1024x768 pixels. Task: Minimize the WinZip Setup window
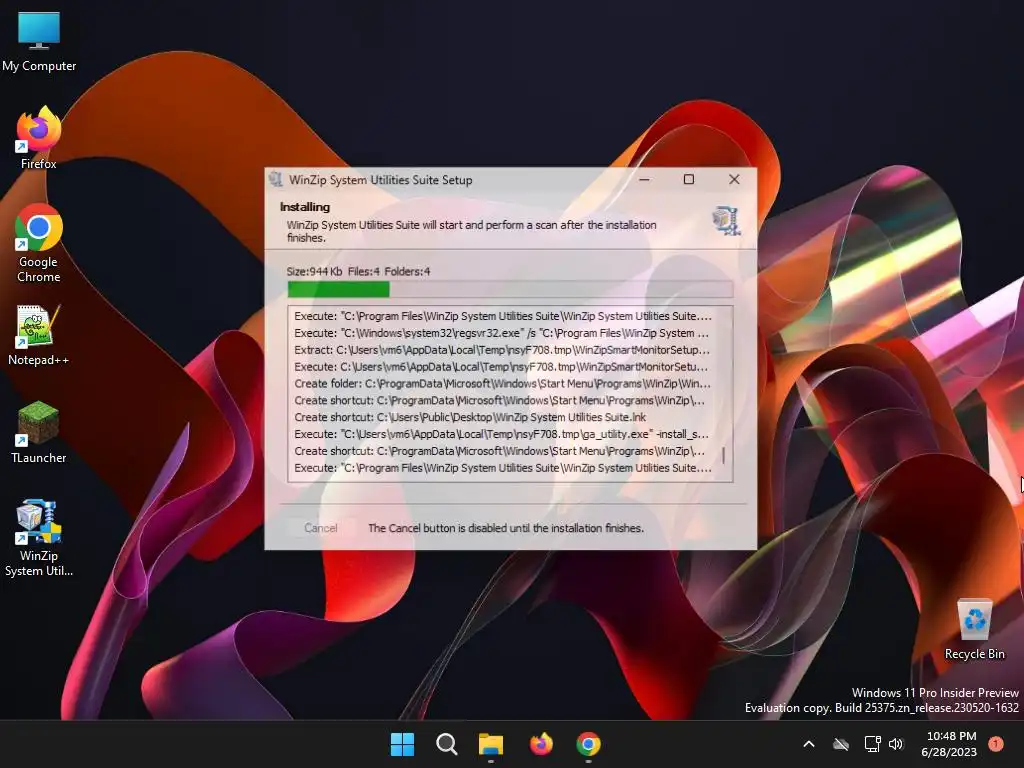(645, 180)
